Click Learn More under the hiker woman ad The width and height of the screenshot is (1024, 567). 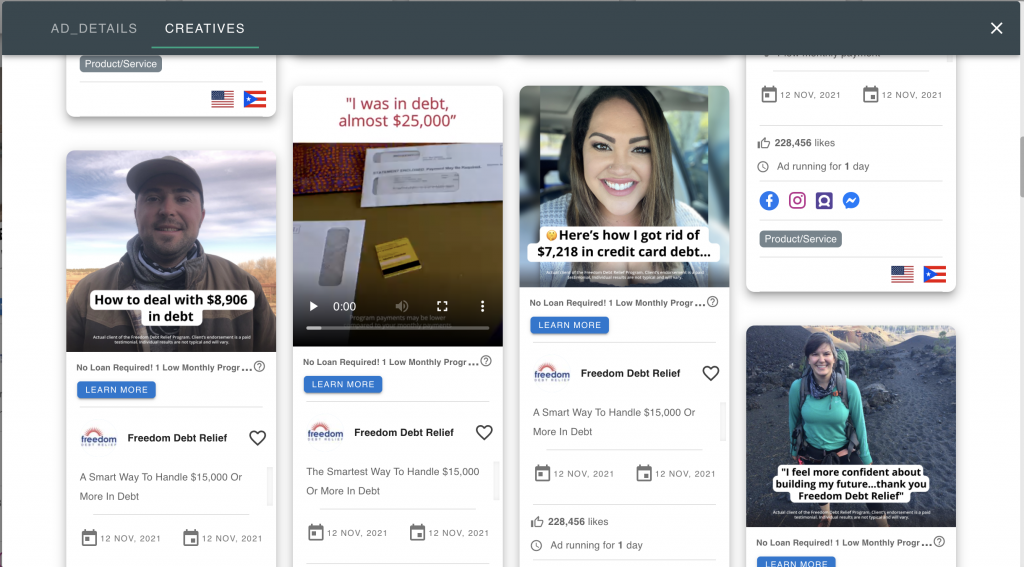coord(796,562)
